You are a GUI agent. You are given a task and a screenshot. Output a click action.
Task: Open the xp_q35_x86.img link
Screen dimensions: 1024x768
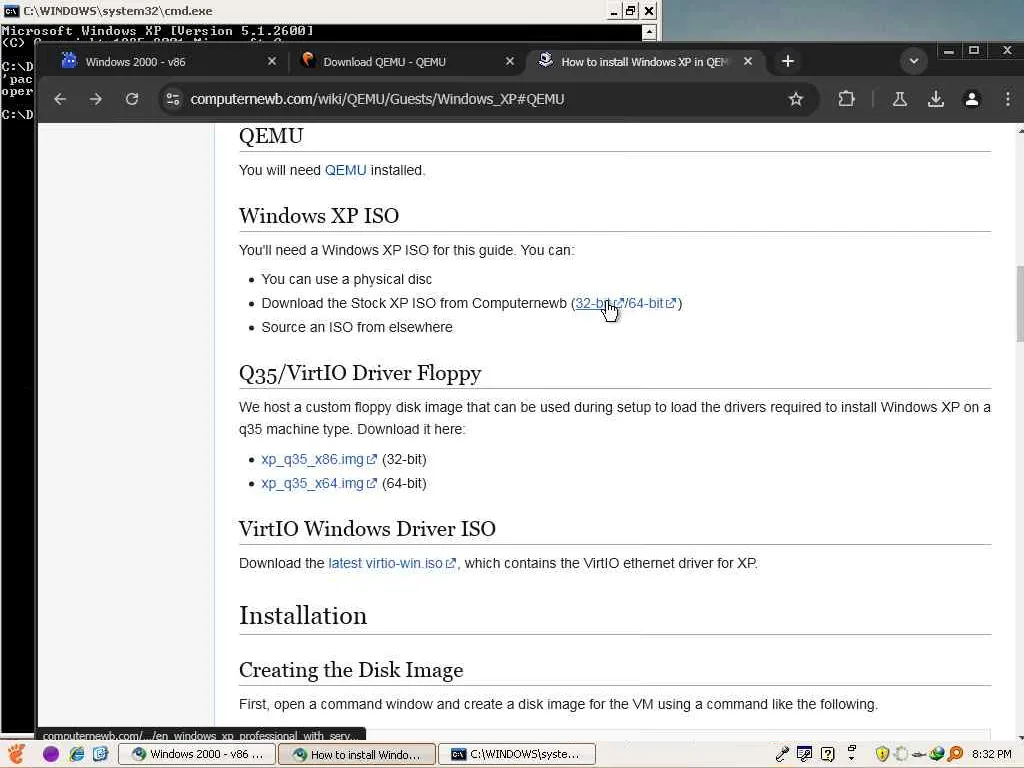(319, 460)
